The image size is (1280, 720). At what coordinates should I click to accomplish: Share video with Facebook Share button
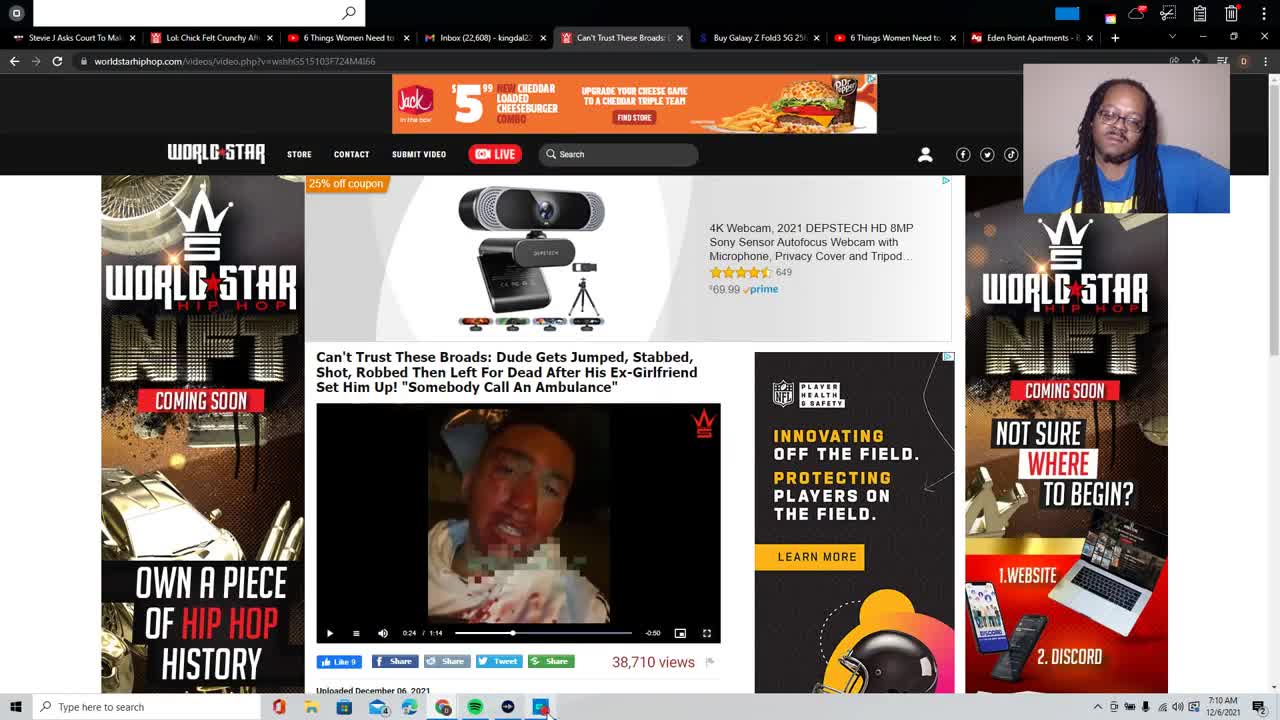395,661
